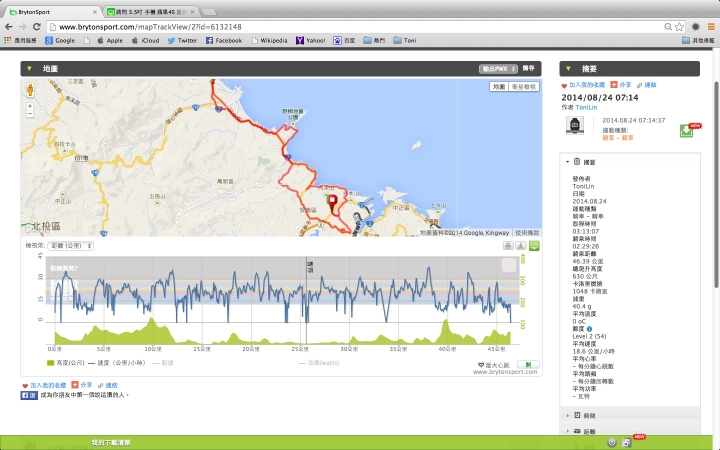Open the Toni bookmarks folder
The width and height of the screenshot is (720, 450).
click(405, 40)
